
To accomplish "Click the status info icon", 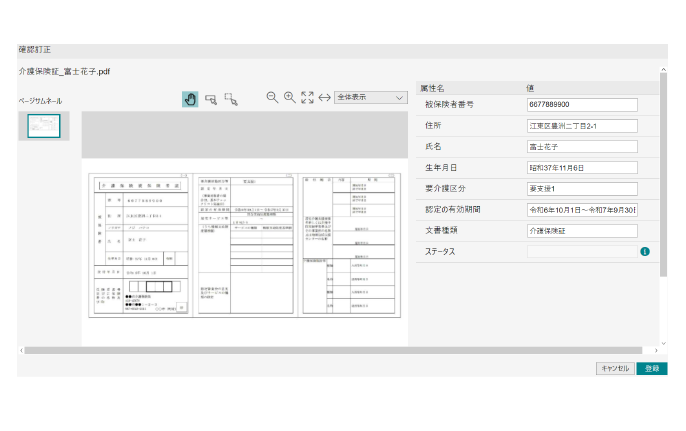I will [x=645, y=252].
